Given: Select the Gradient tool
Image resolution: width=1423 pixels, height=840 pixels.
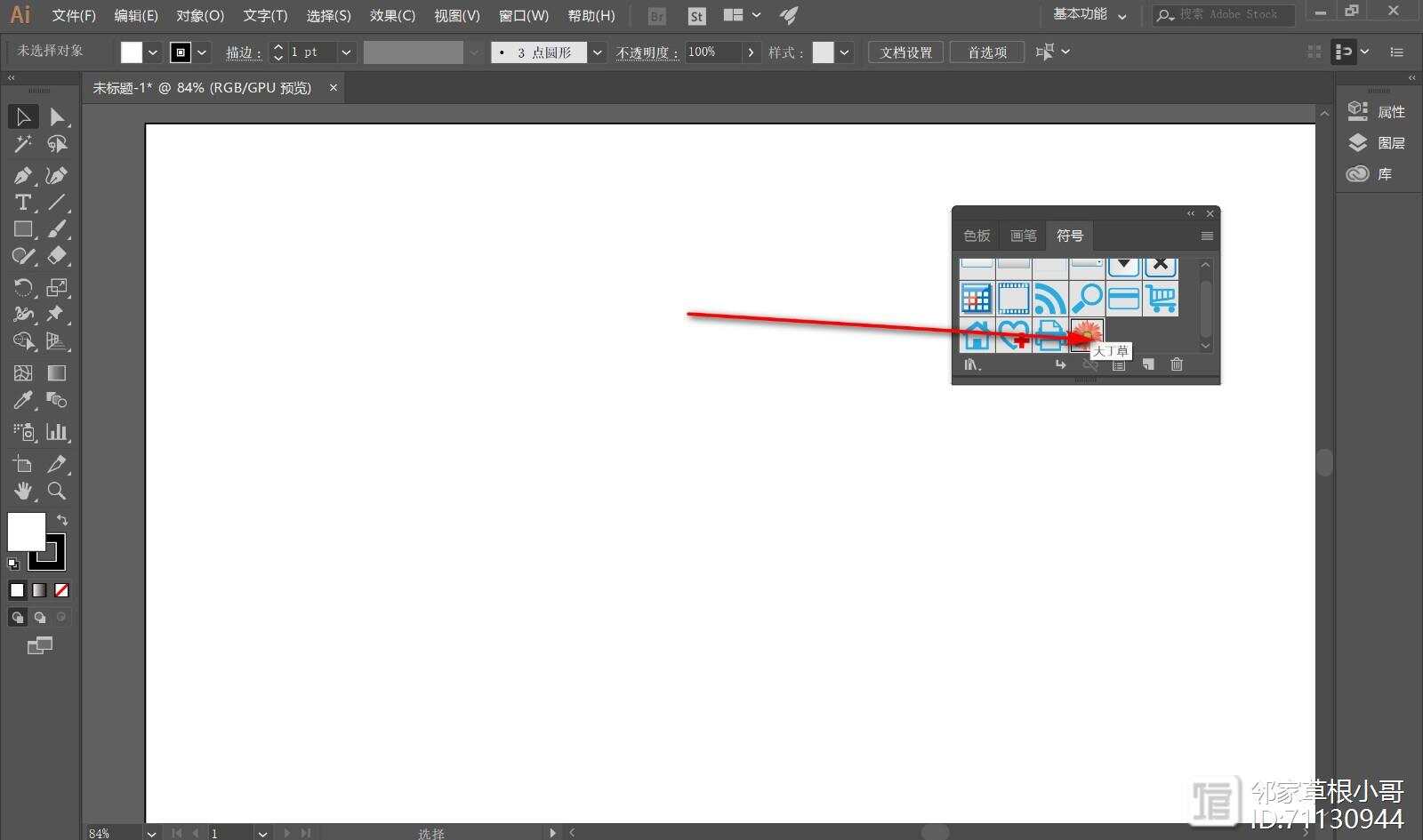Looking at the screenshot, I should 57,373.
